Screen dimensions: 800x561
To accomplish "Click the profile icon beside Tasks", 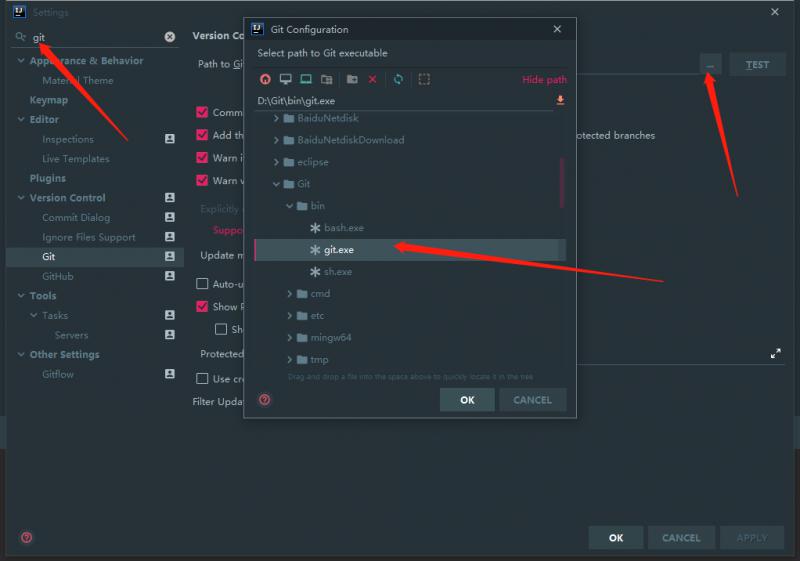I will coord(170,315).
